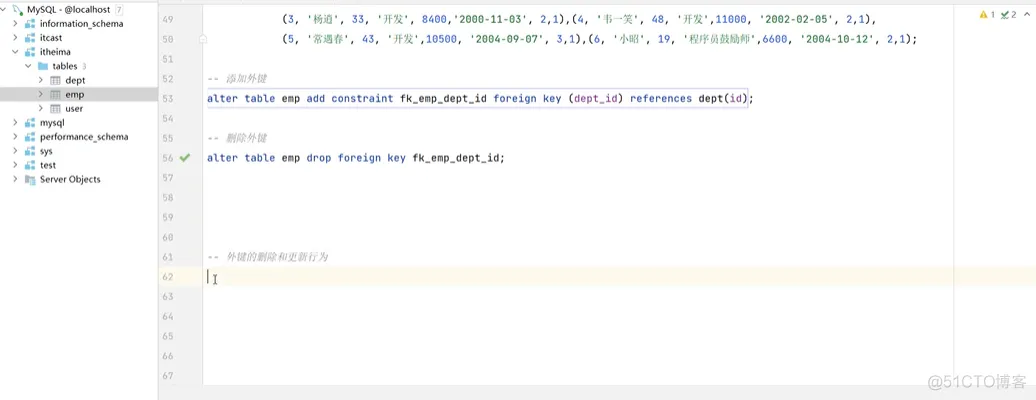Click the tables folder icon
Screen dimensions: 1036x400
(x=43, y=66)
